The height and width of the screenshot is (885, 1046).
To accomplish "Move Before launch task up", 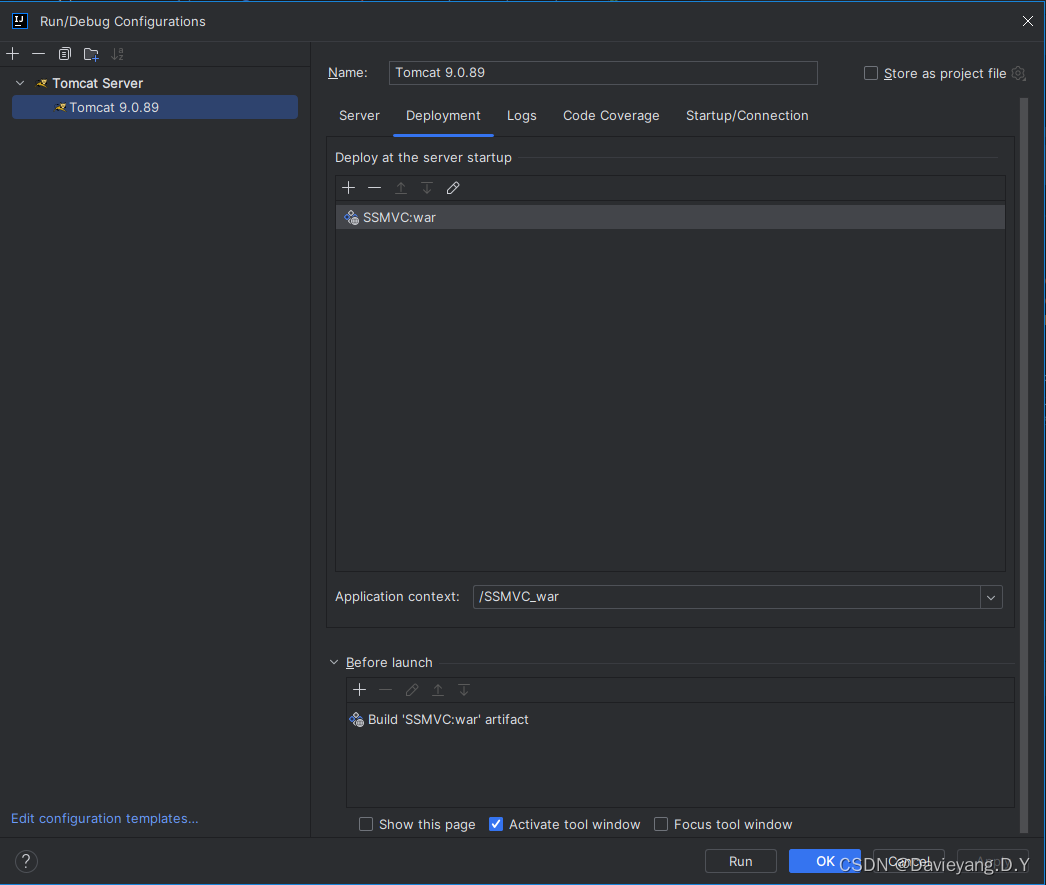I will pos(438,690).
